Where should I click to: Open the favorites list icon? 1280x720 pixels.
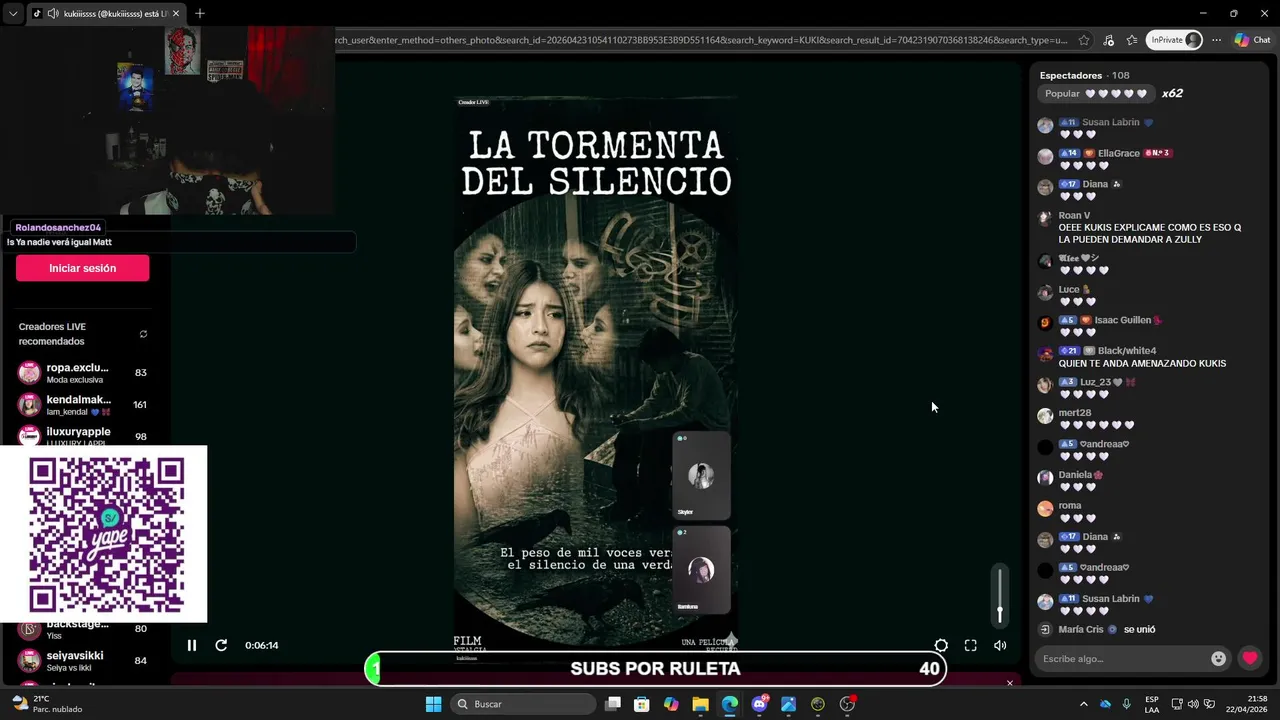coord(1132,40)
